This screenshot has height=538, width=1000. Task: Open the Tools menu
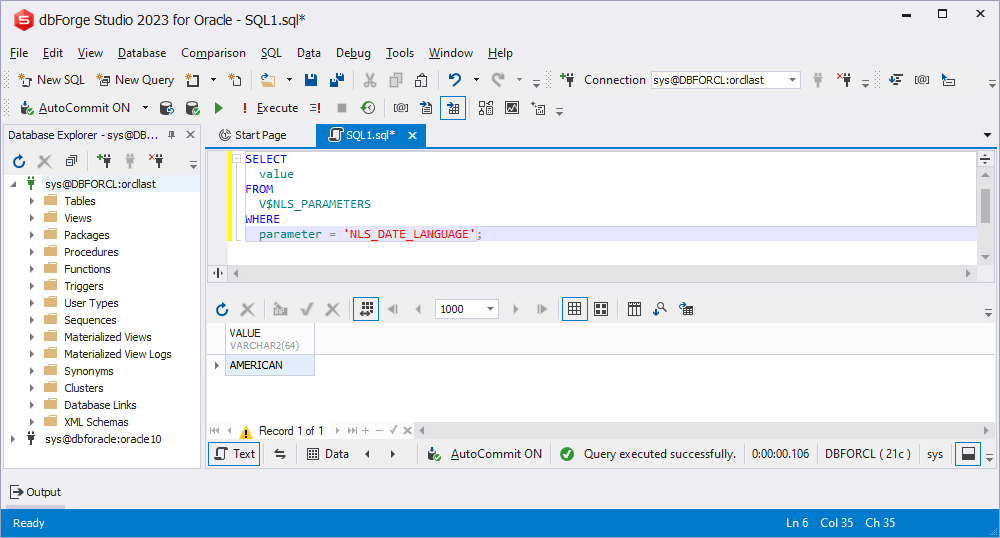click(x=400, y=53)
